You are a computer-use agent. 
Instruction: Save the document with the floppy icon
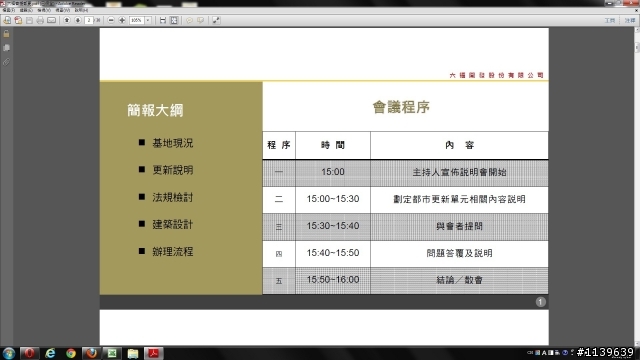click(29, 20)
